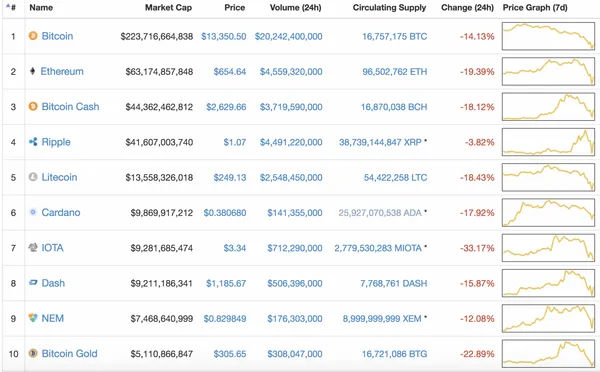600x372 pixels.
Task: Sort by rank using # column arrow
Action: click(11, 7)
